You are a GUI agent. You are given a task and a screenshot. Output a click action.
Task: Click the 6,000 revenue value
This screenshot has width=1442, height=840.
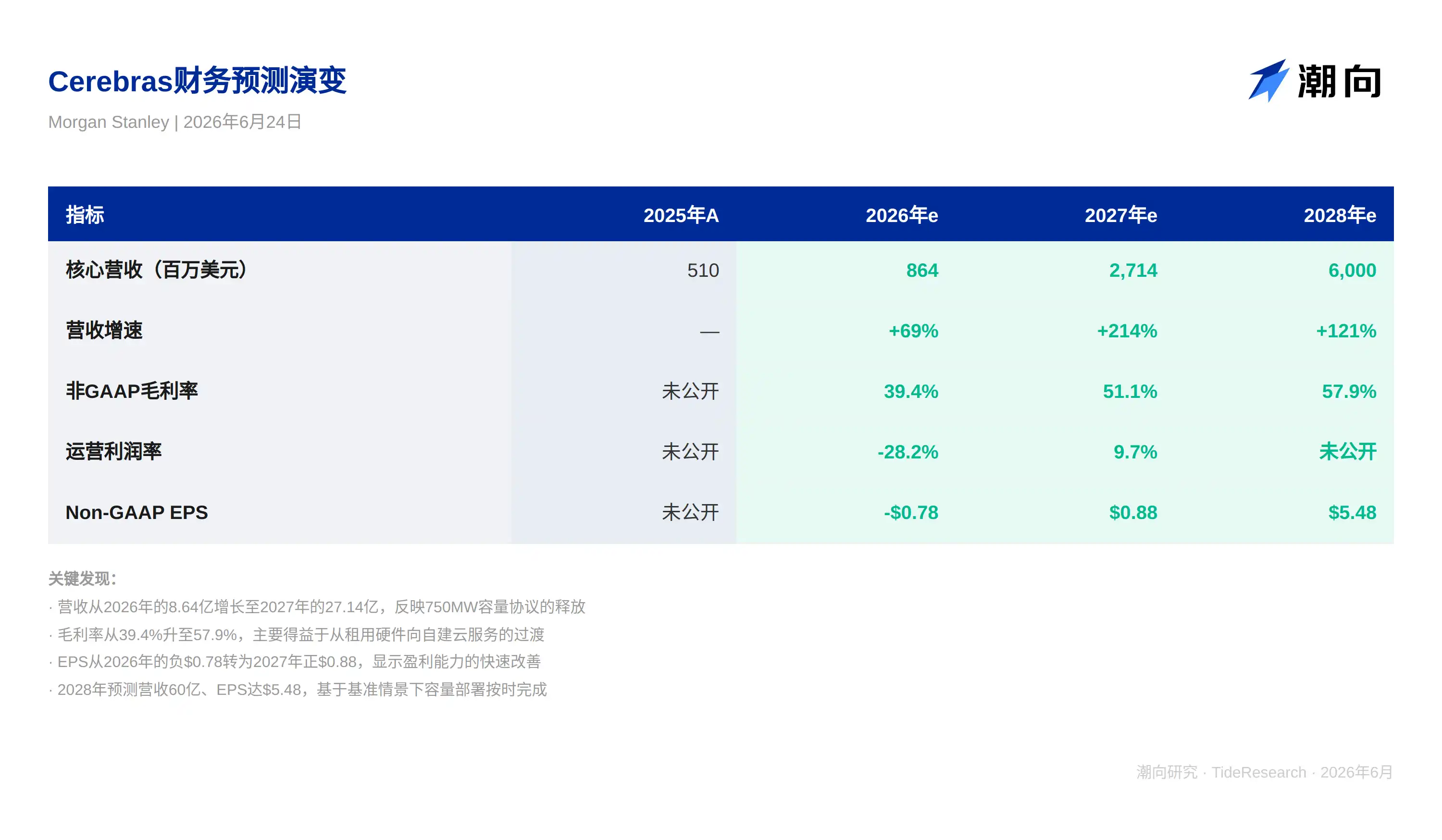coord(1352,270)
